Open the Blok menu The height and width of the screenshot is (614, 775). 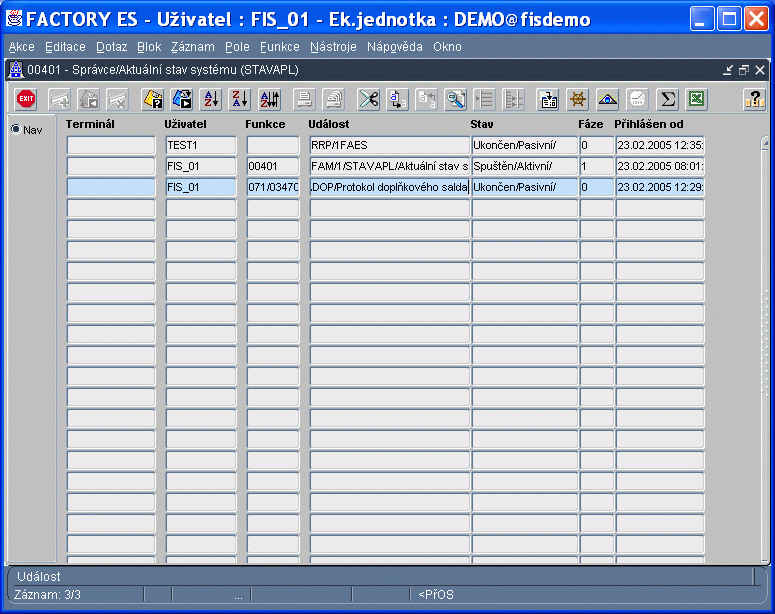tap(149, 47)
